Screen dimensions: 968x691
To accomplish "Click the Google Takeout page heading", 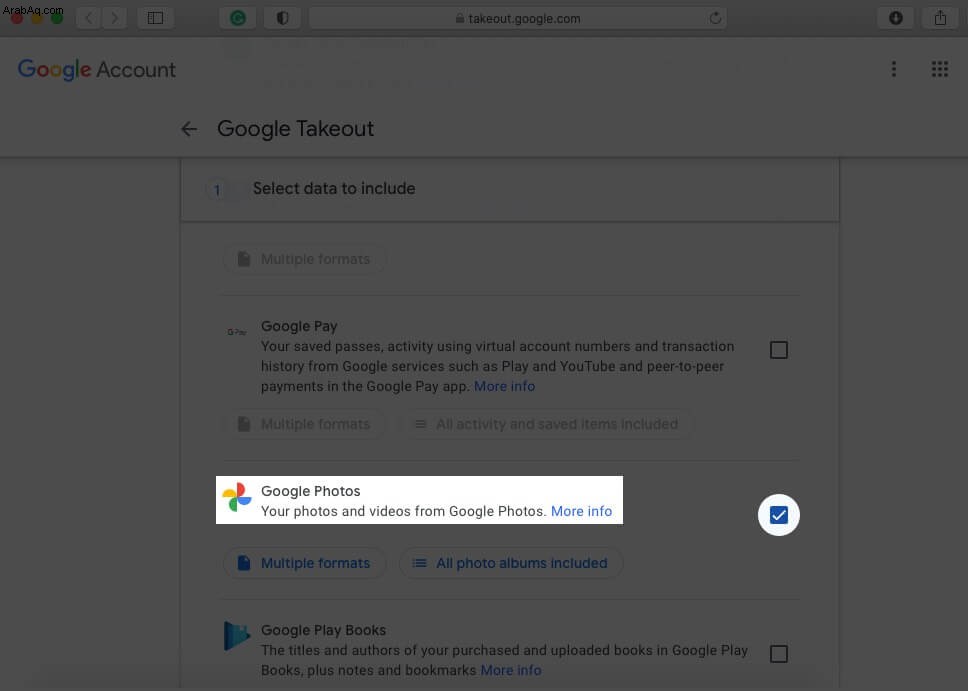I will (x=296, y=128).
